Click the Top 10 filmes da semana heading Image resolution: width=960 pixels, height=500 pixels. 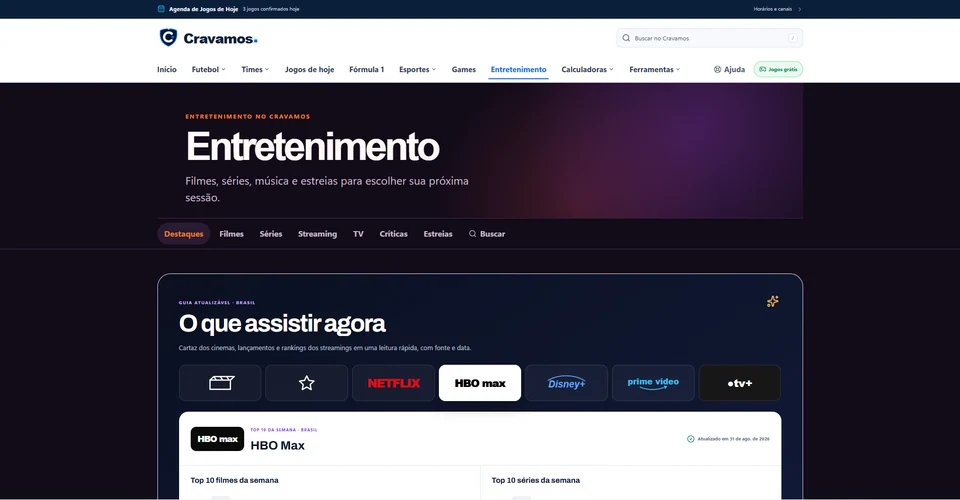click(234, 480)
